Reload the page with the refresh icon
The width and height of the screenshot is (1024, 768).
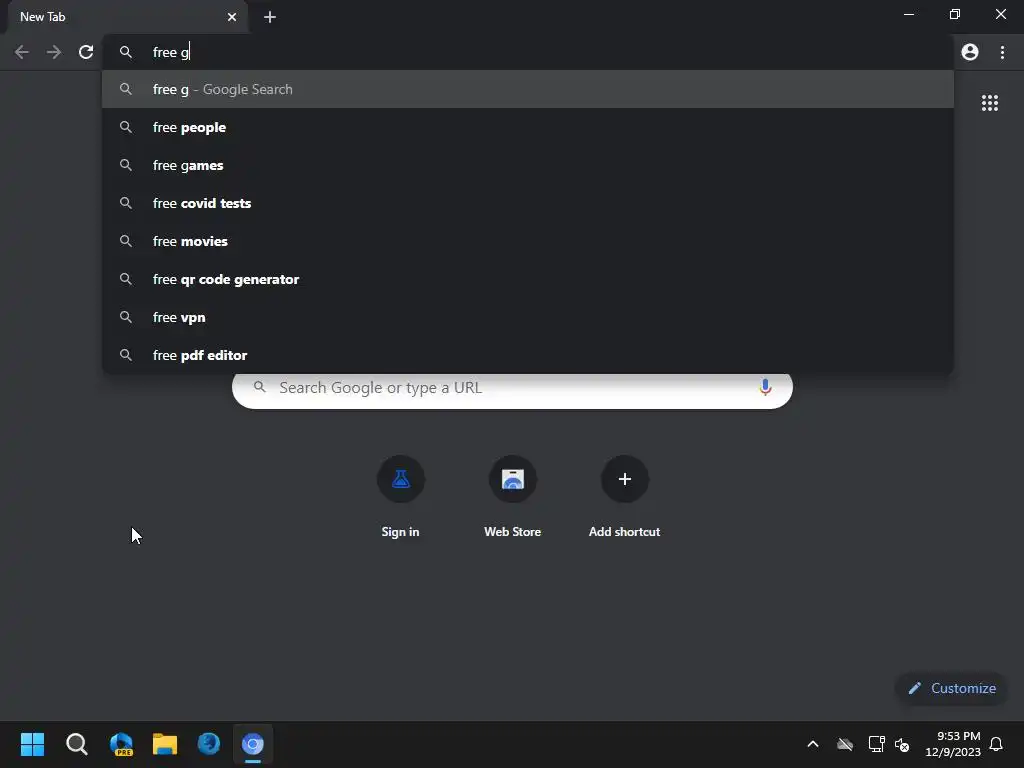click(86, 52)
